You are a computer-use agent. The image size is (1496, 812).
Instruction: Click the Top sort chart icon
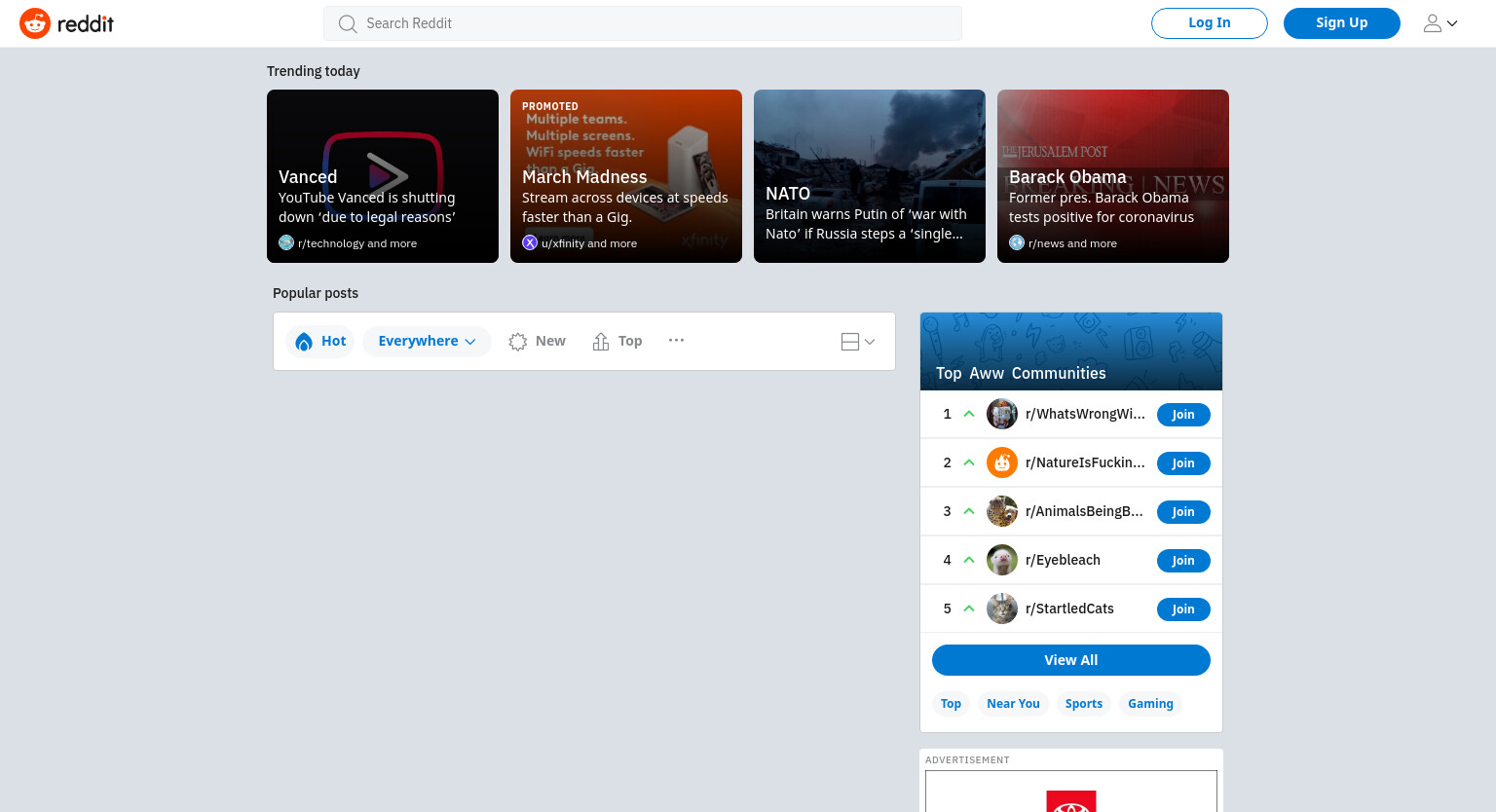[x=601, y=341]
